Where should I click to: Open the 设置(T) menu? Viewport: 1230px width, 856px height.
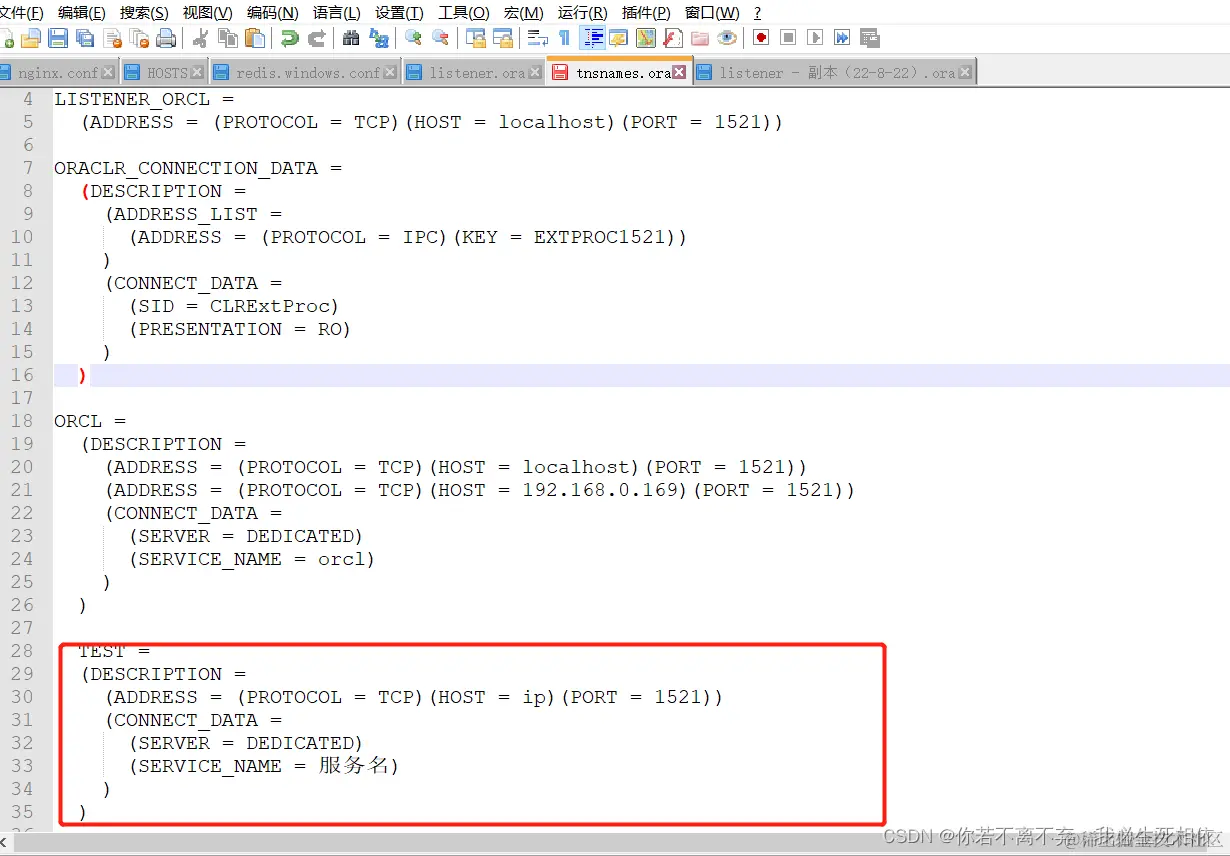pos(399,12)
